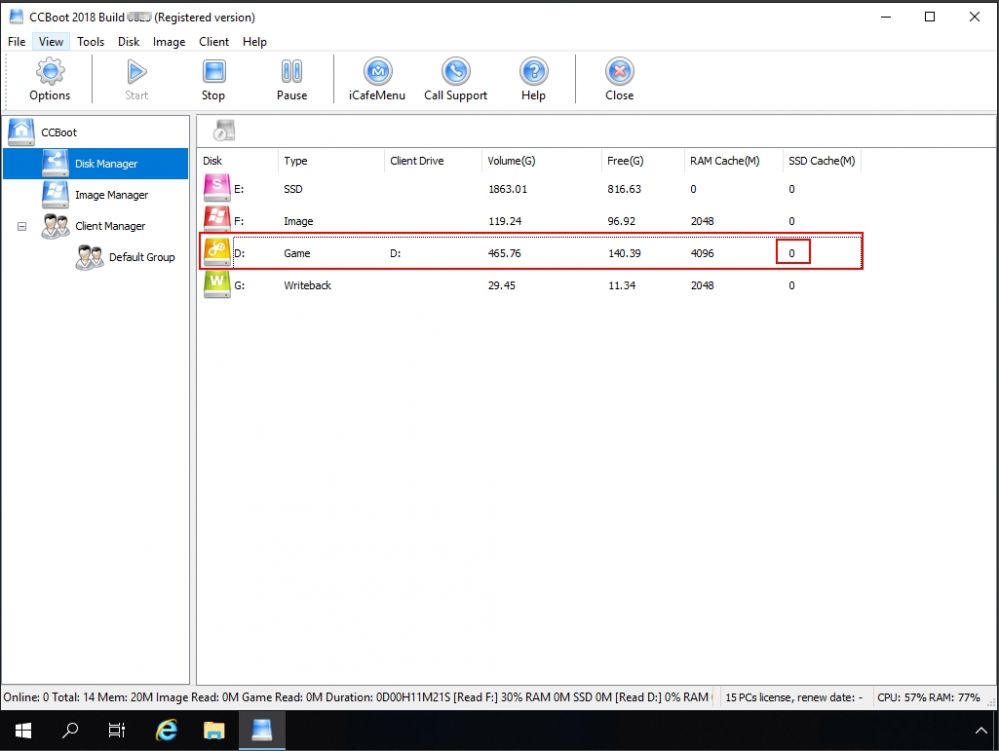Click the Start play icon
The image size is (999, 751).
coord(136,71)
